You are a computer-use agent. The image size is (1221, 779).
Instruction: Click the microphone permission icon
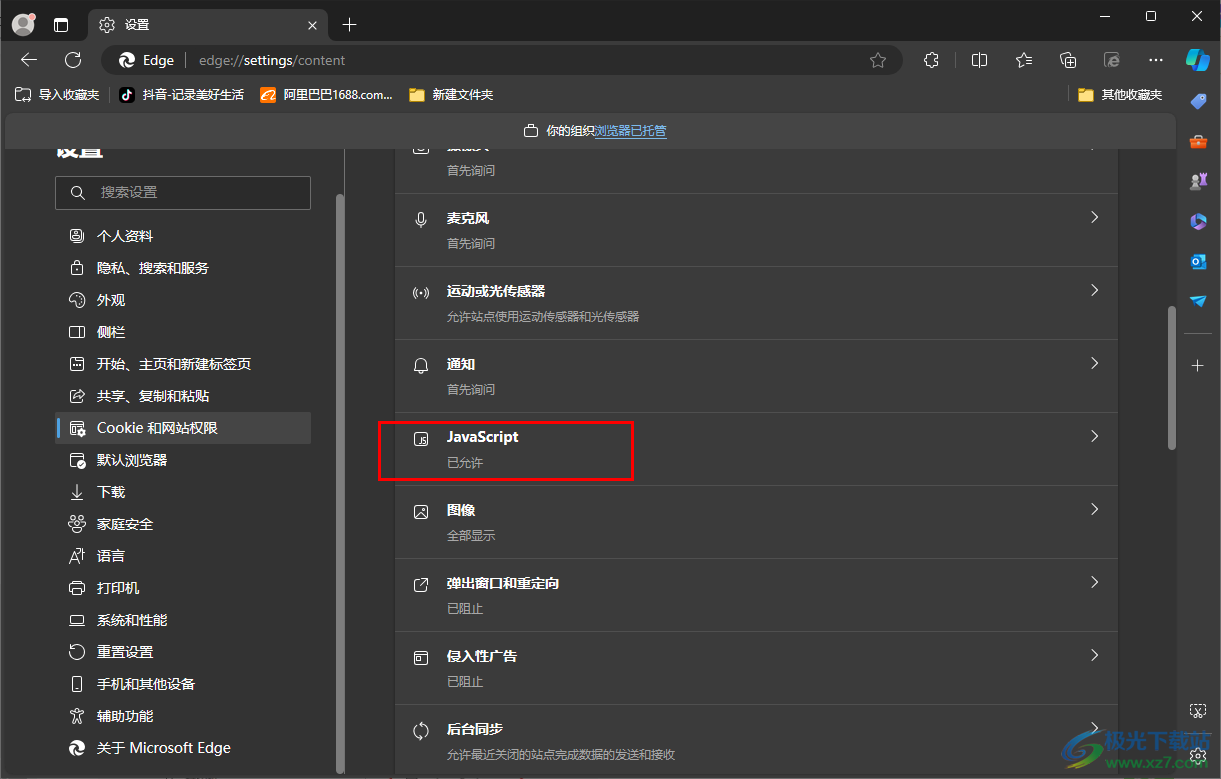[x=421, y=220]
